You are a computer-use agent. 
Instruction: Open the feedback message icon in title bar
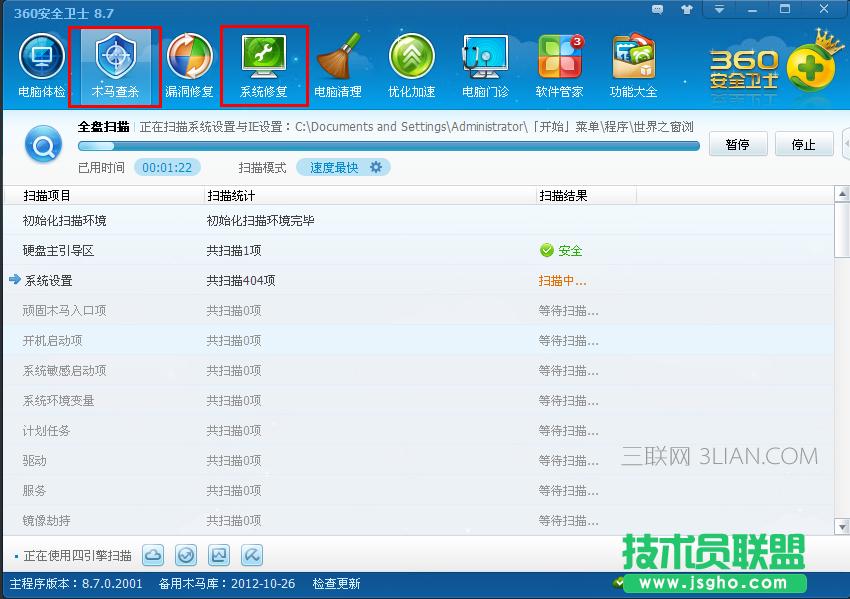click(x=658, y=9)
